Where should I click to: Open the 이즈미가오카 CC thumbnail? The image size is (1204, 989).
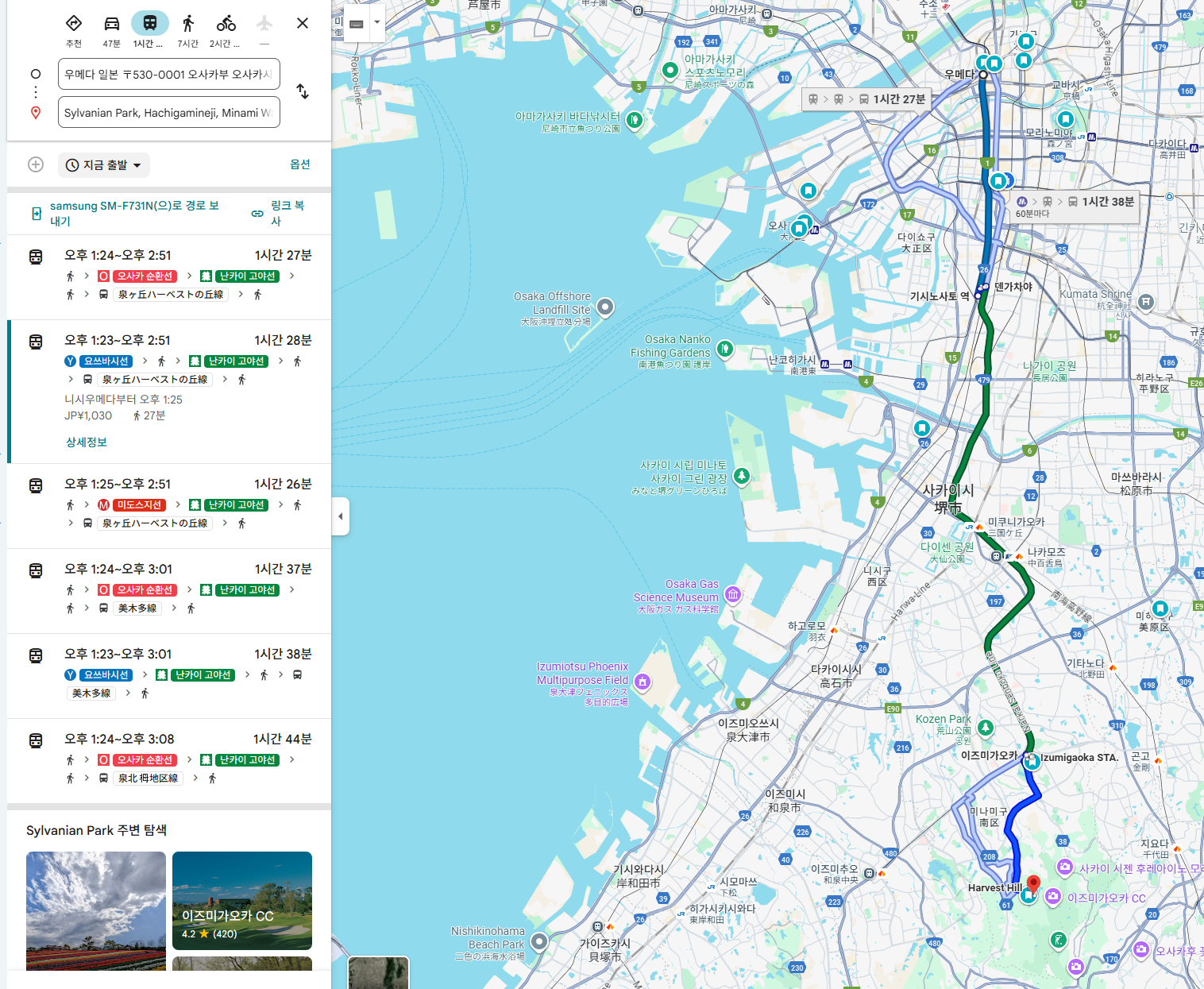(x=242, y=901)
